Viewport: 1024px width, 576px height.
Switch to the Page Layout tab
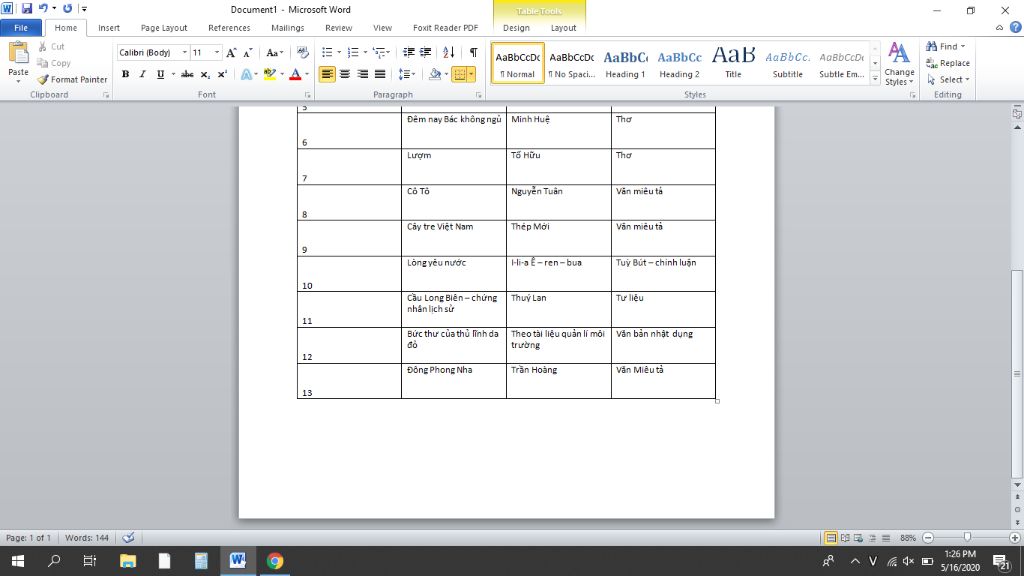point(164,27)
